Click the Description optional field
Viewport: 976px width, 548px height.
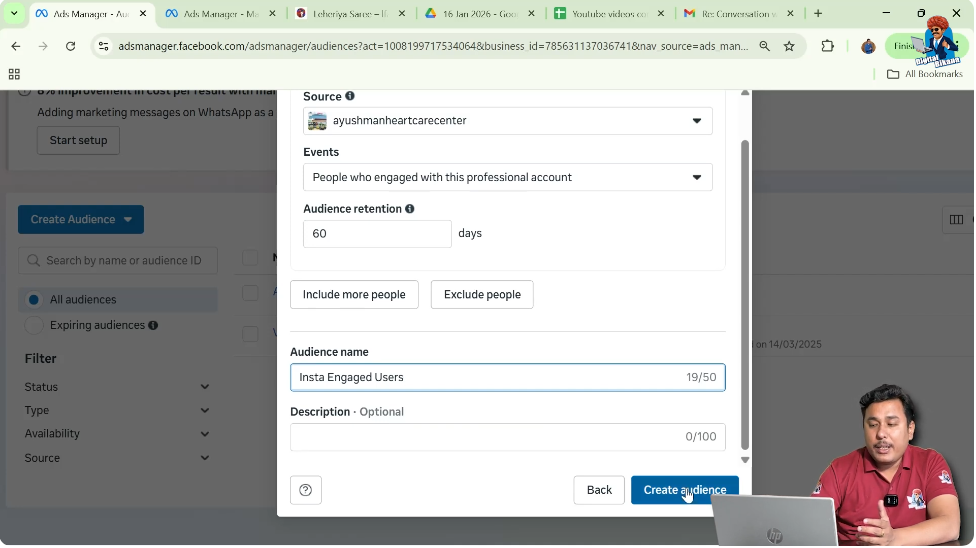(507, 437)
